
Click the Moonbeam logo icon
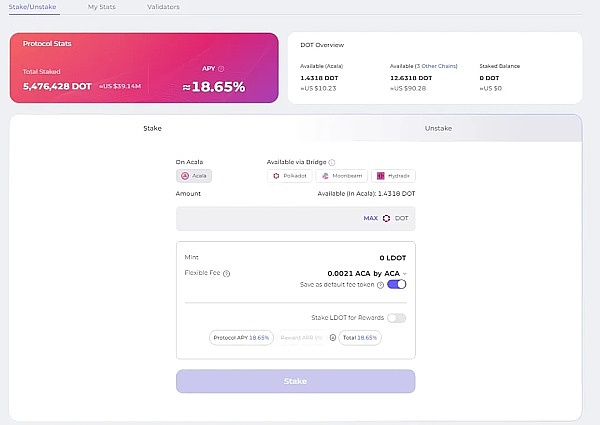point(325,176)
